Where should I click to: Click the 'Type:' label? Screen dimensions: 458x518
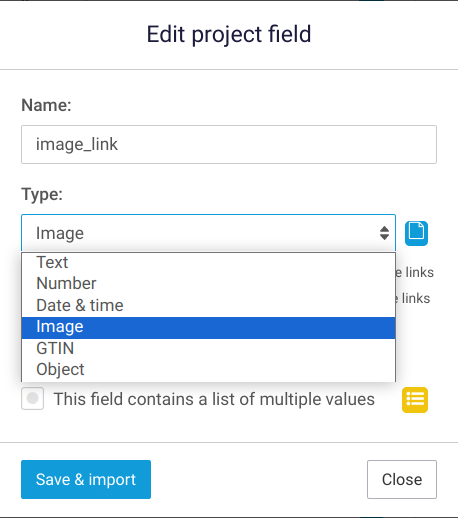pyautogui.click(x=42, y=194)
